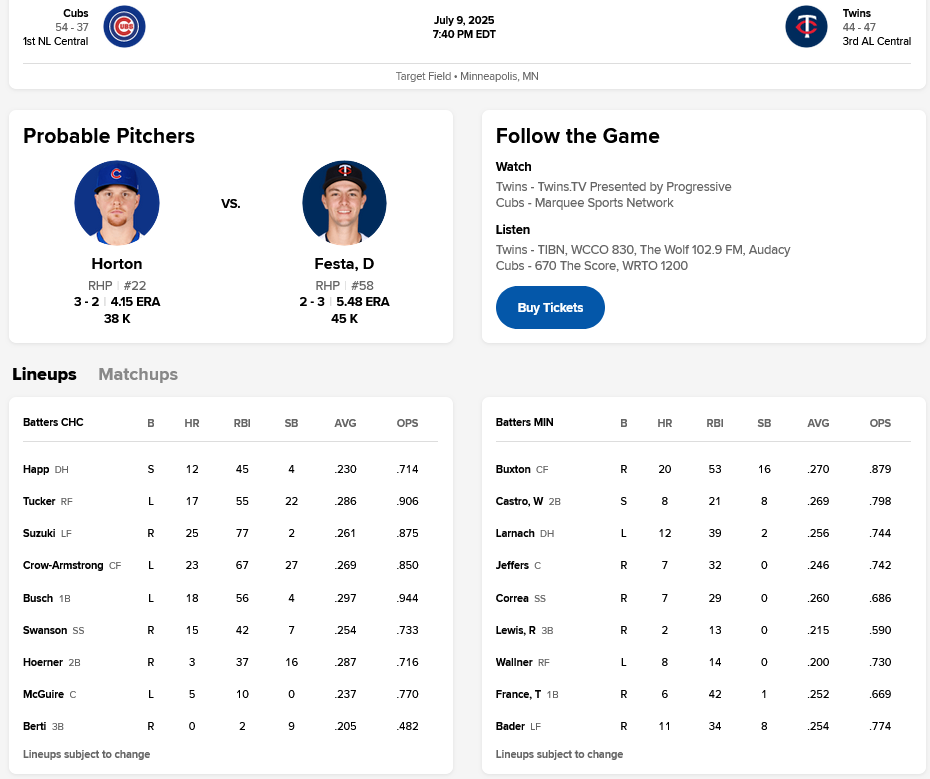
Task: Click the Horton pitcher name
Action: point(117,264)
